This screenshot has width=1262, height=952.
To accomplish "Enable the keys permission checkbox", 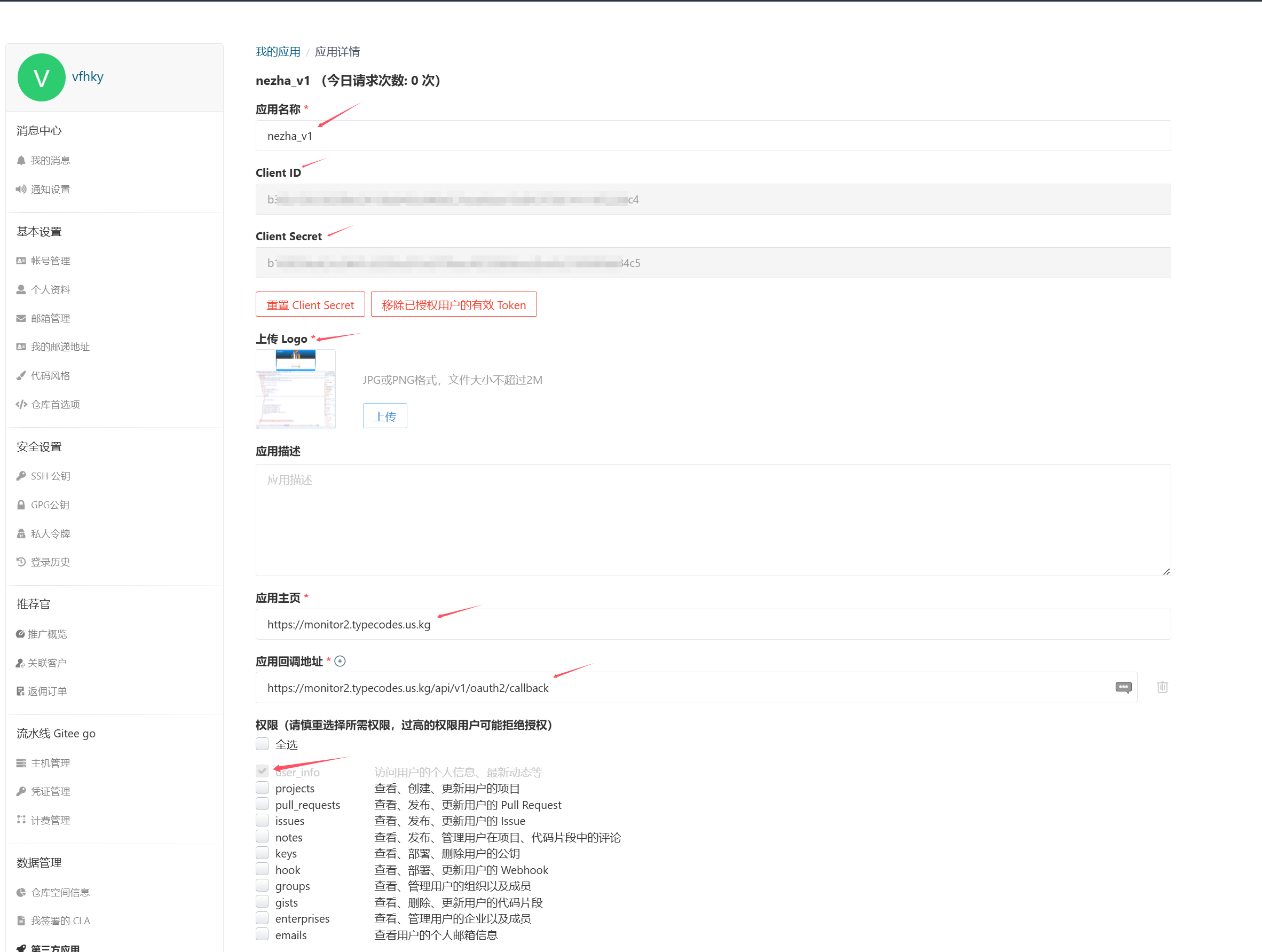I will click(x=263, y=853).
